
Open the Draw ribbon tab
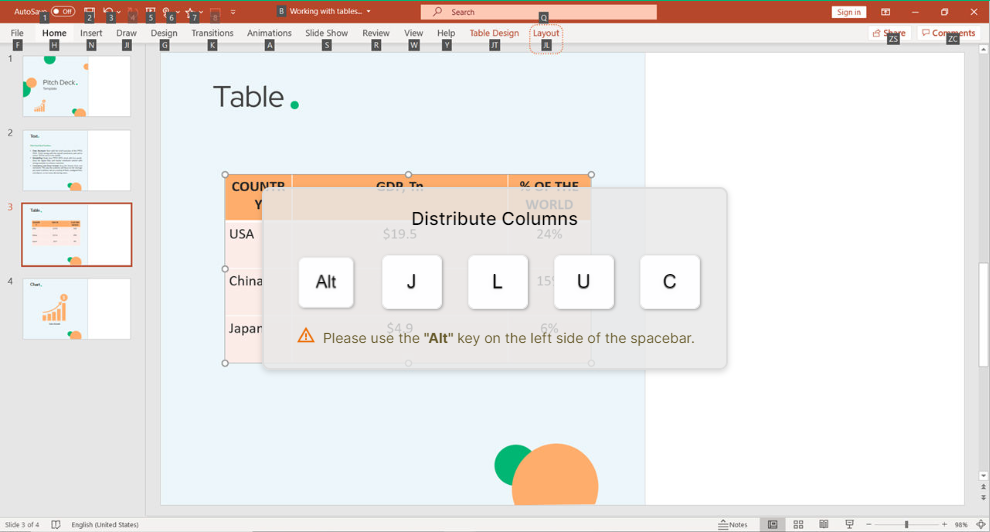[126, 33]
